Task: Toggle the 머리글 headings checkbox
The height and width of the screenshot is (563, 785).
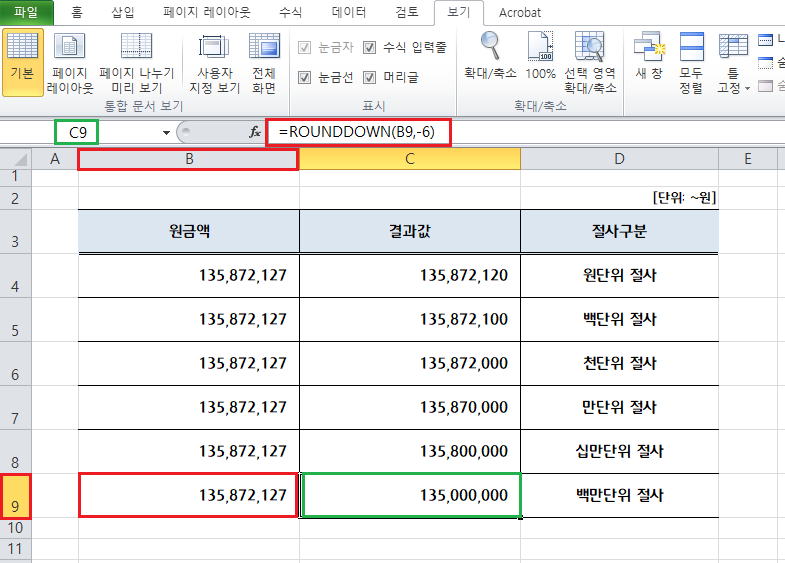Action: click(369, 77)
